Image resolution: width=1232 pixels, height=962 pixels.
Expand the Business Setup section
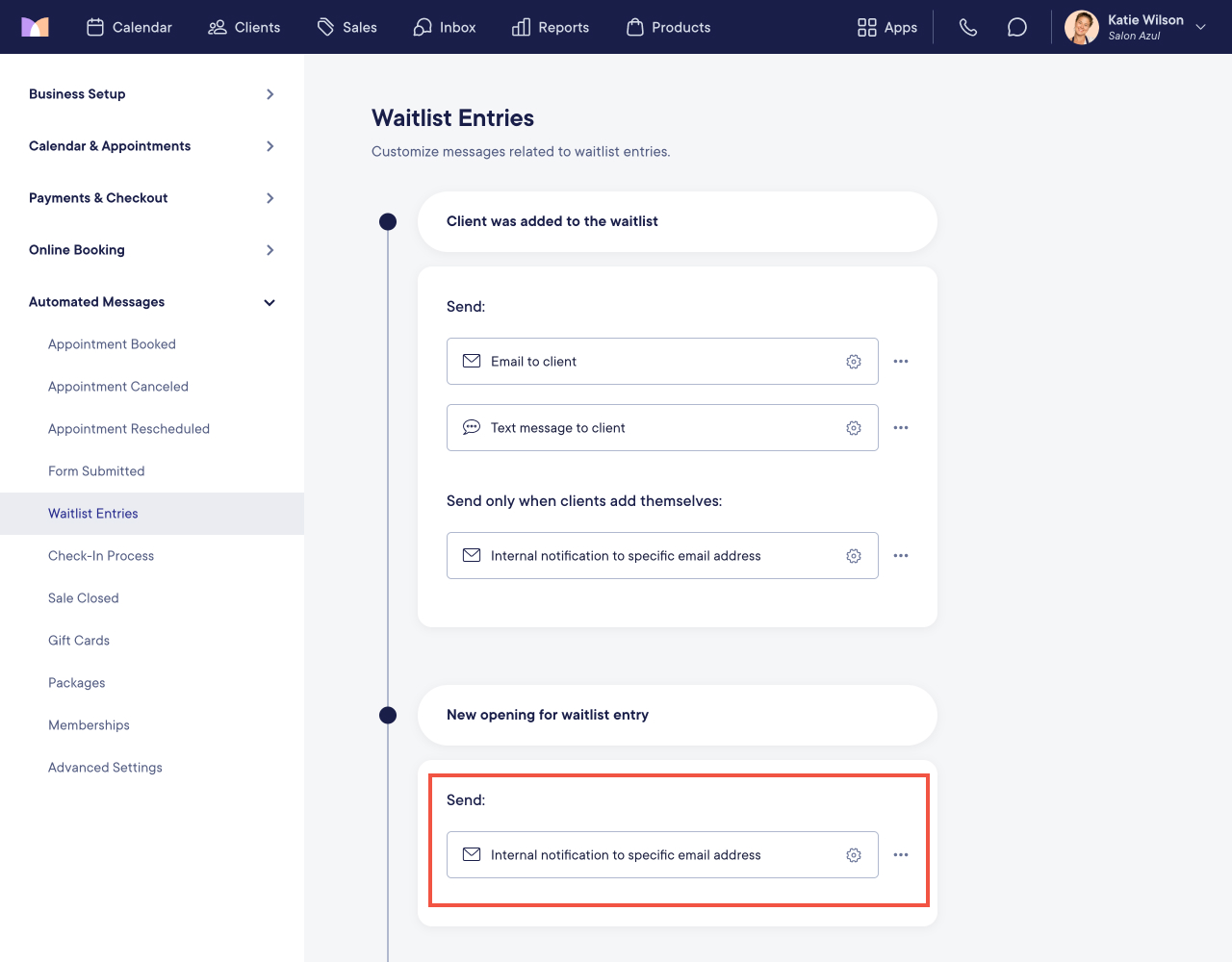coord(152,94)
